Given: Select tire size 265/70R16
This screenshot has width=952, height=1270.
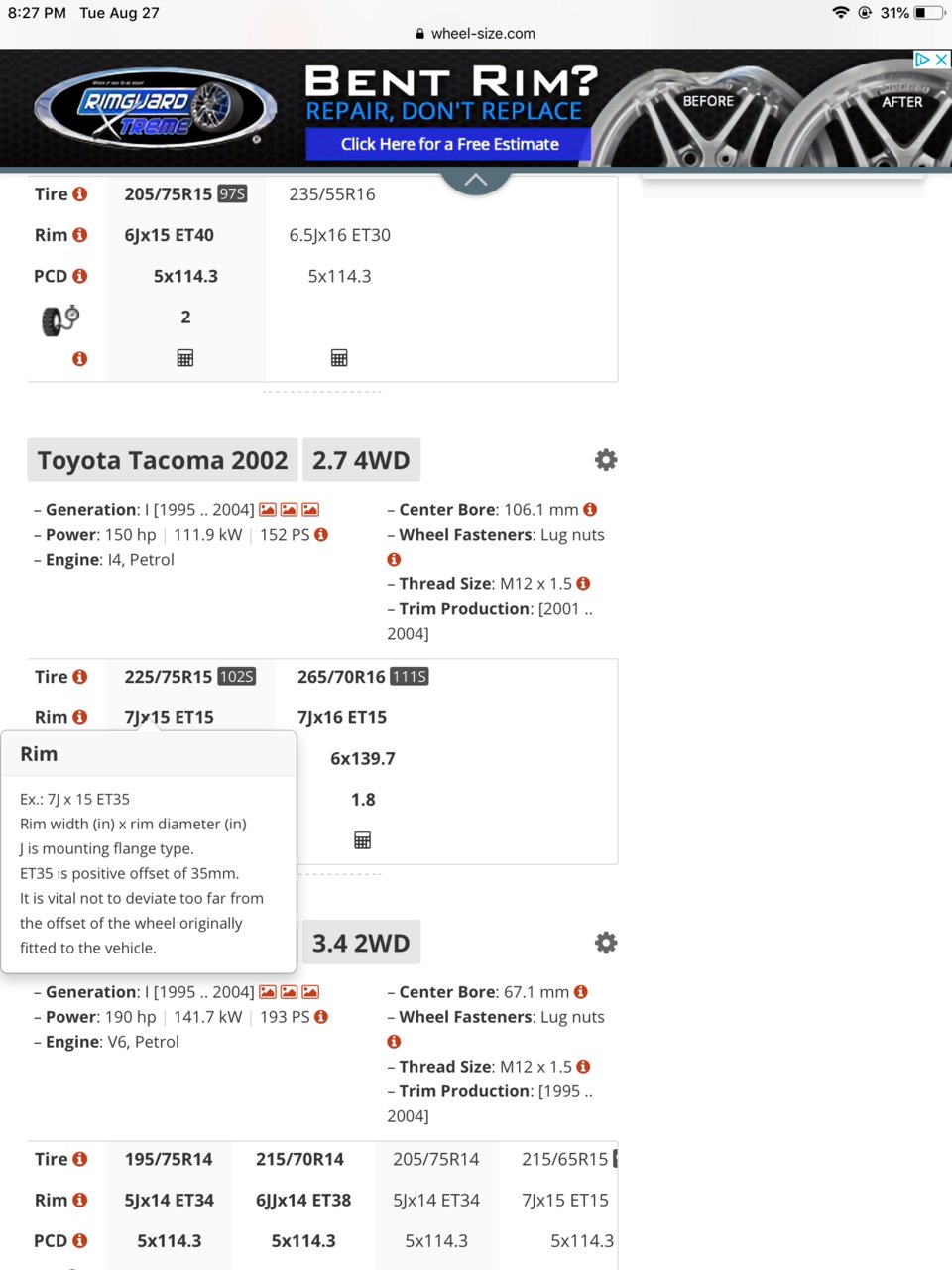Looking at the screenshot, I should 341,677.
